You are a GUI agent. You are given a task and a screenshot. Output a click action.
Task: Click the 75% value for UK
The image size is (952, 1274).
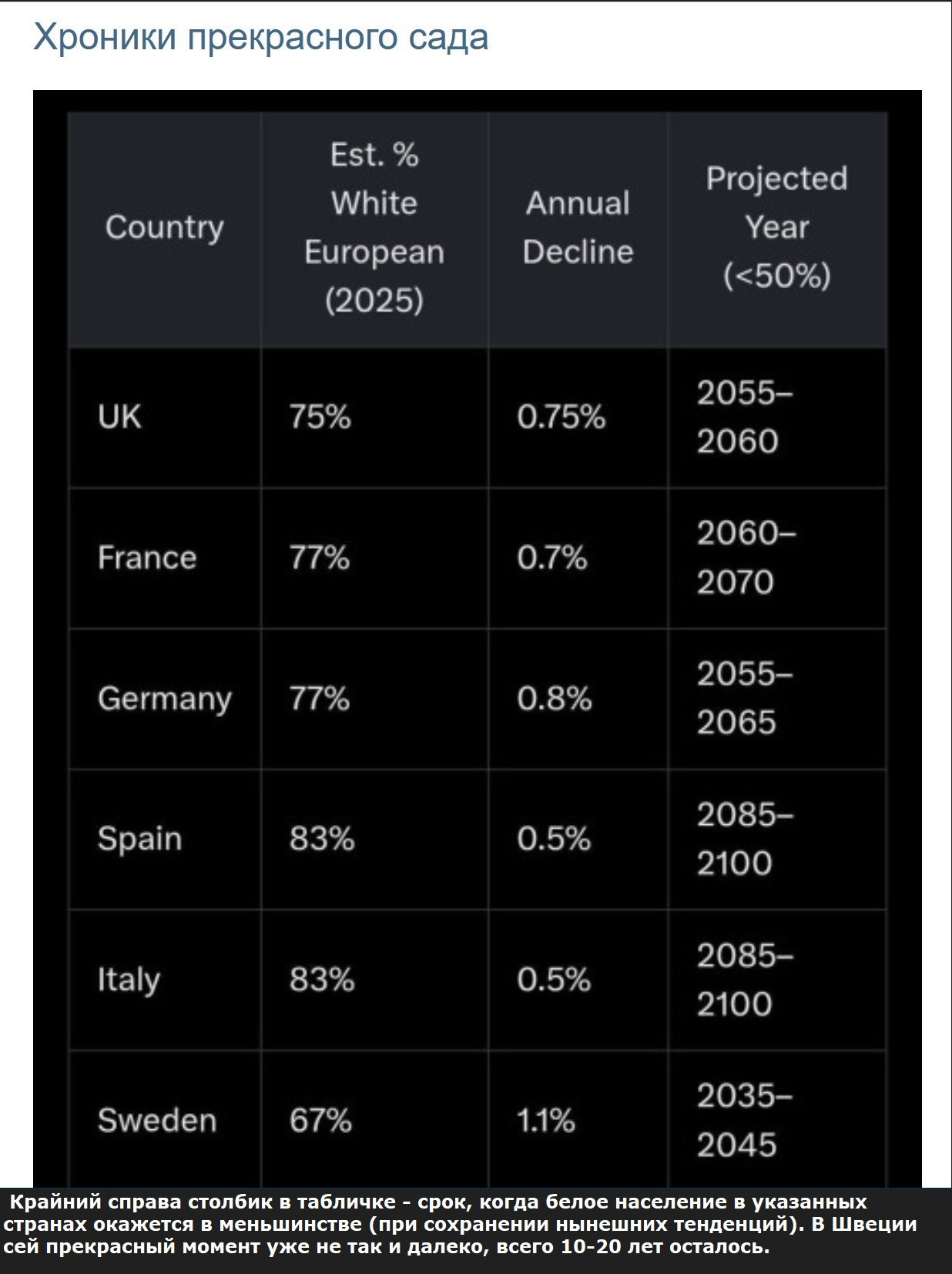pyautogui.click(x=320, y=417)
